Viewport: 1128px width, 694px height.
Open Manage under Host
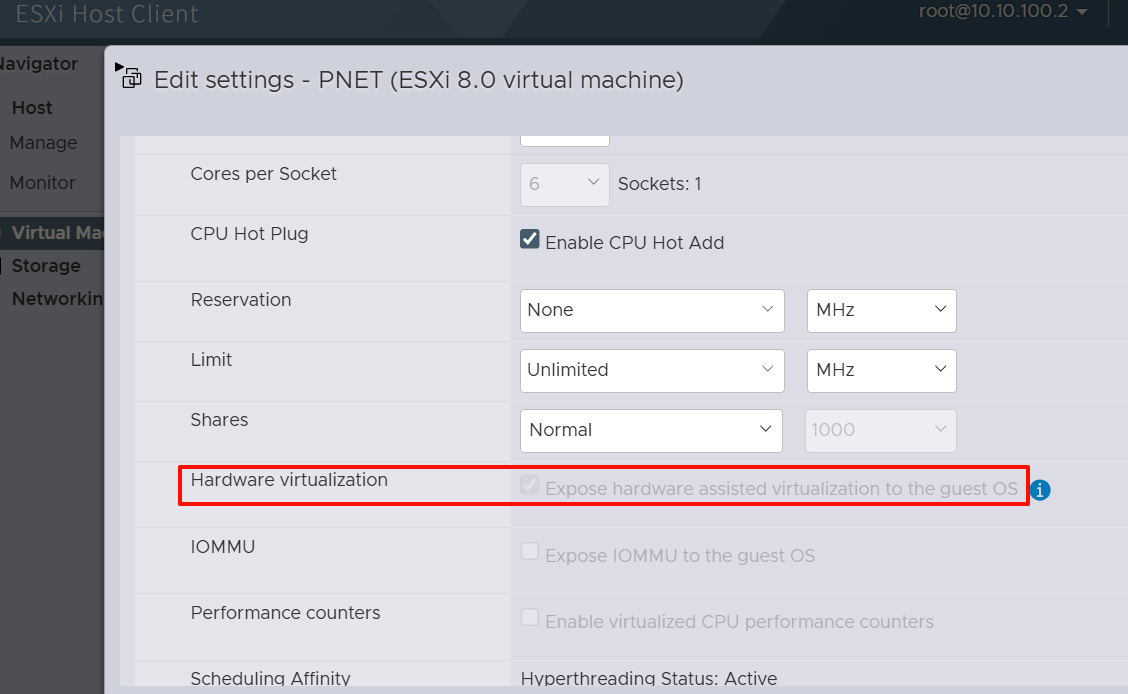coord(43,143)
